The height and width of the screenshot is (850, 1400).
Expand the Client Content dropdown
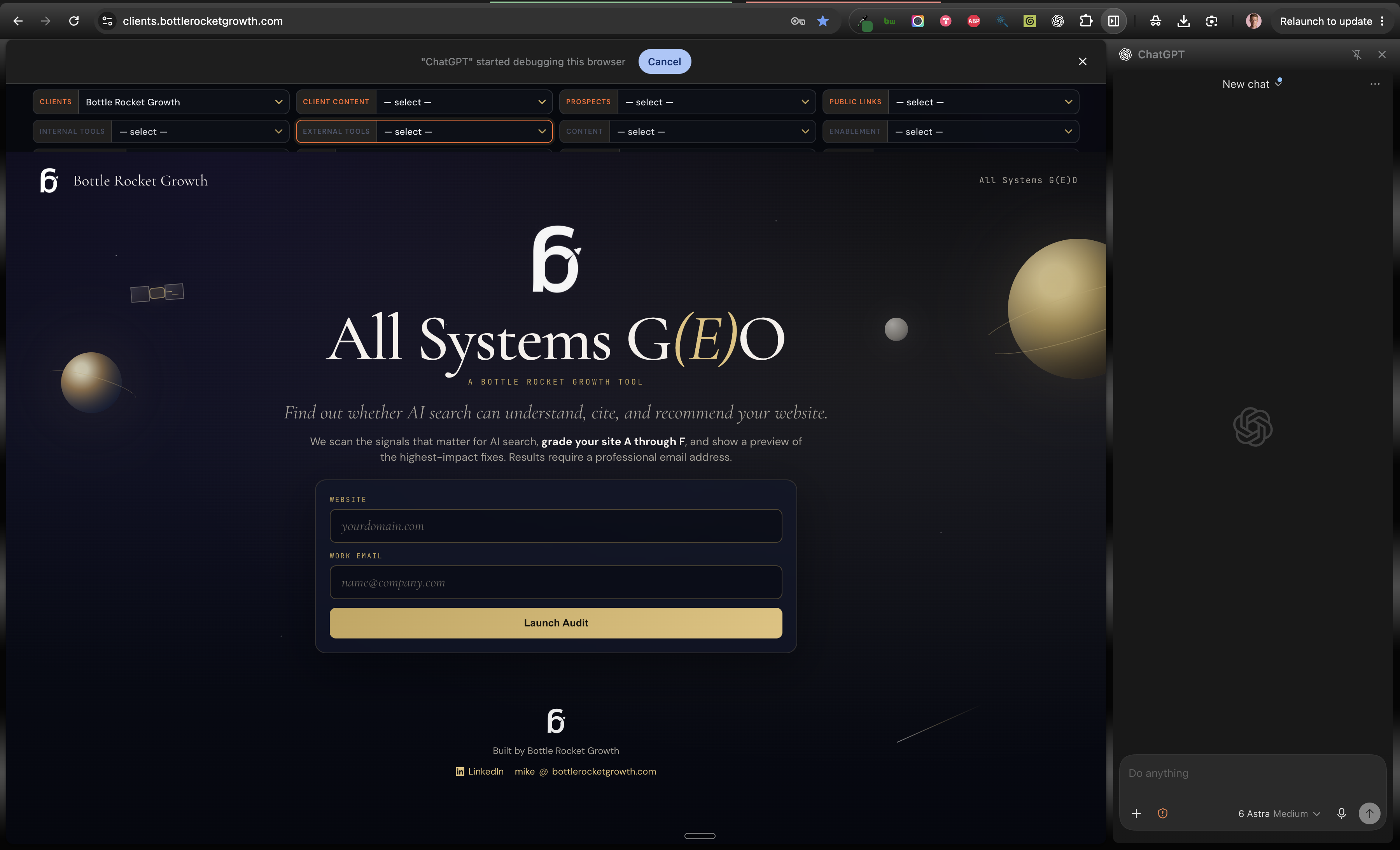tap(424, 102)
